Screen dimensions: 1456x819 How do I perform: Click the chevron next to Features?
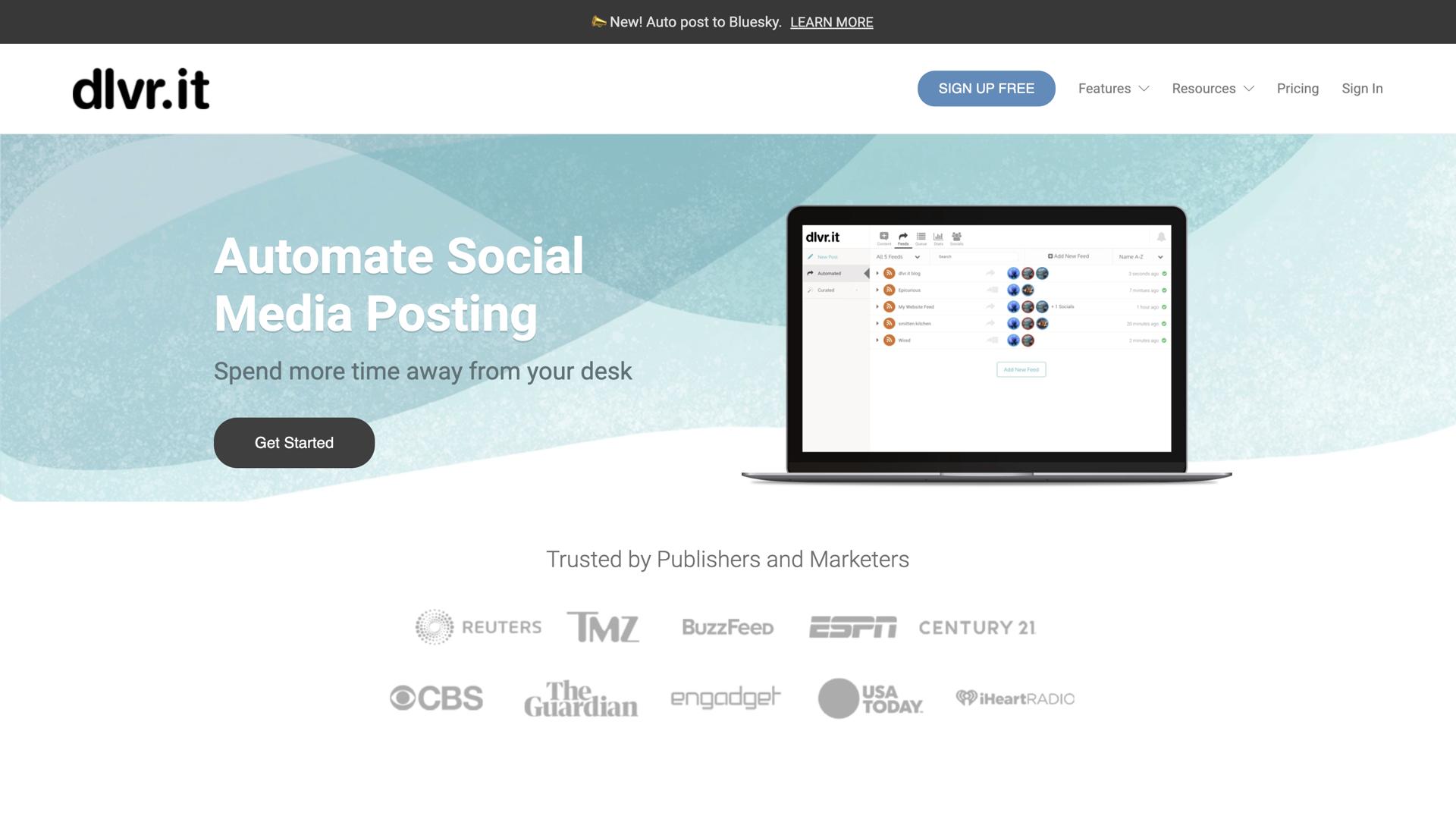(x=1144, y=89)
